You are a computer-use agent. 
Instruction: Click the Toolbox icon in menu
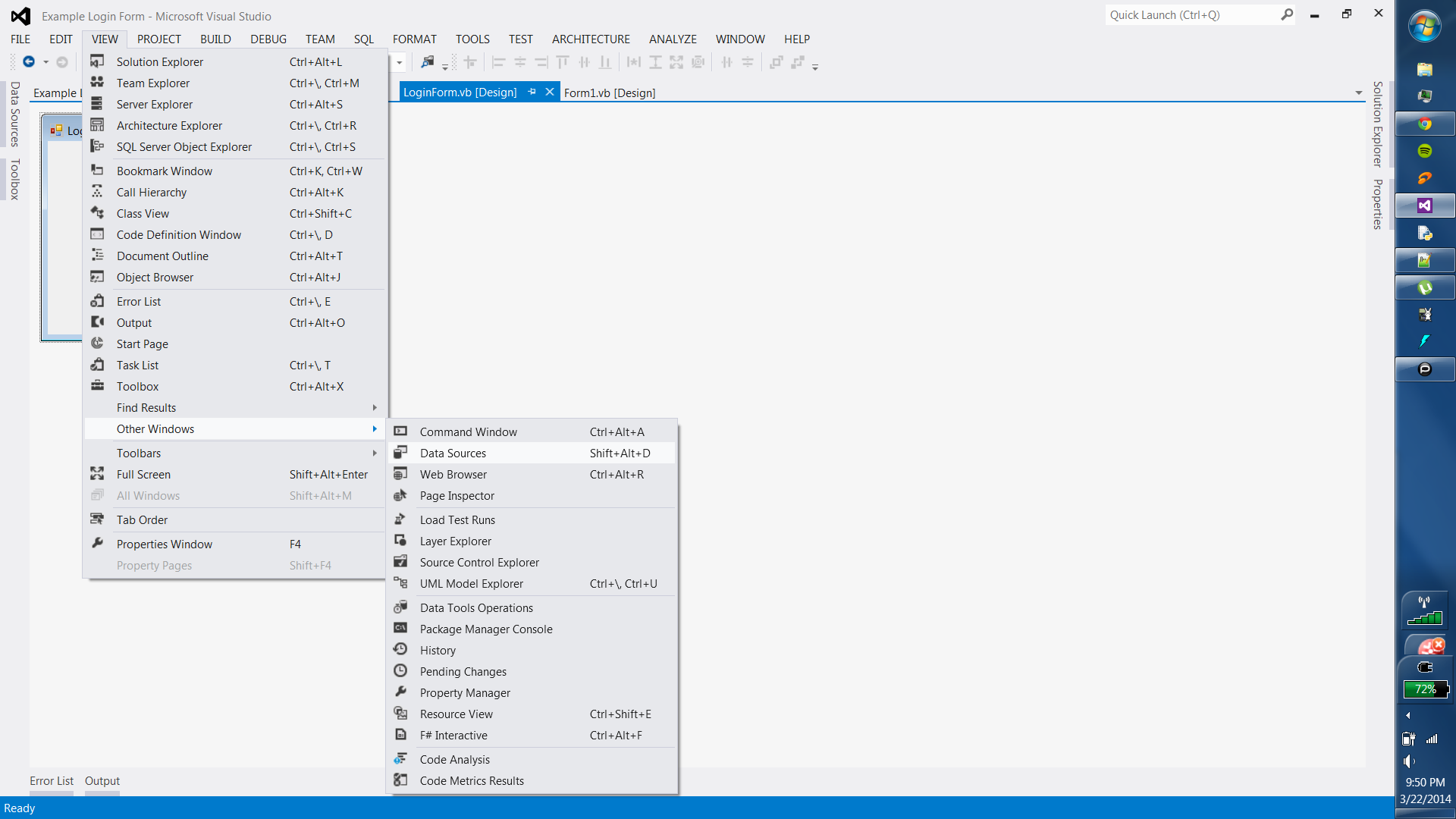point(97,386)
